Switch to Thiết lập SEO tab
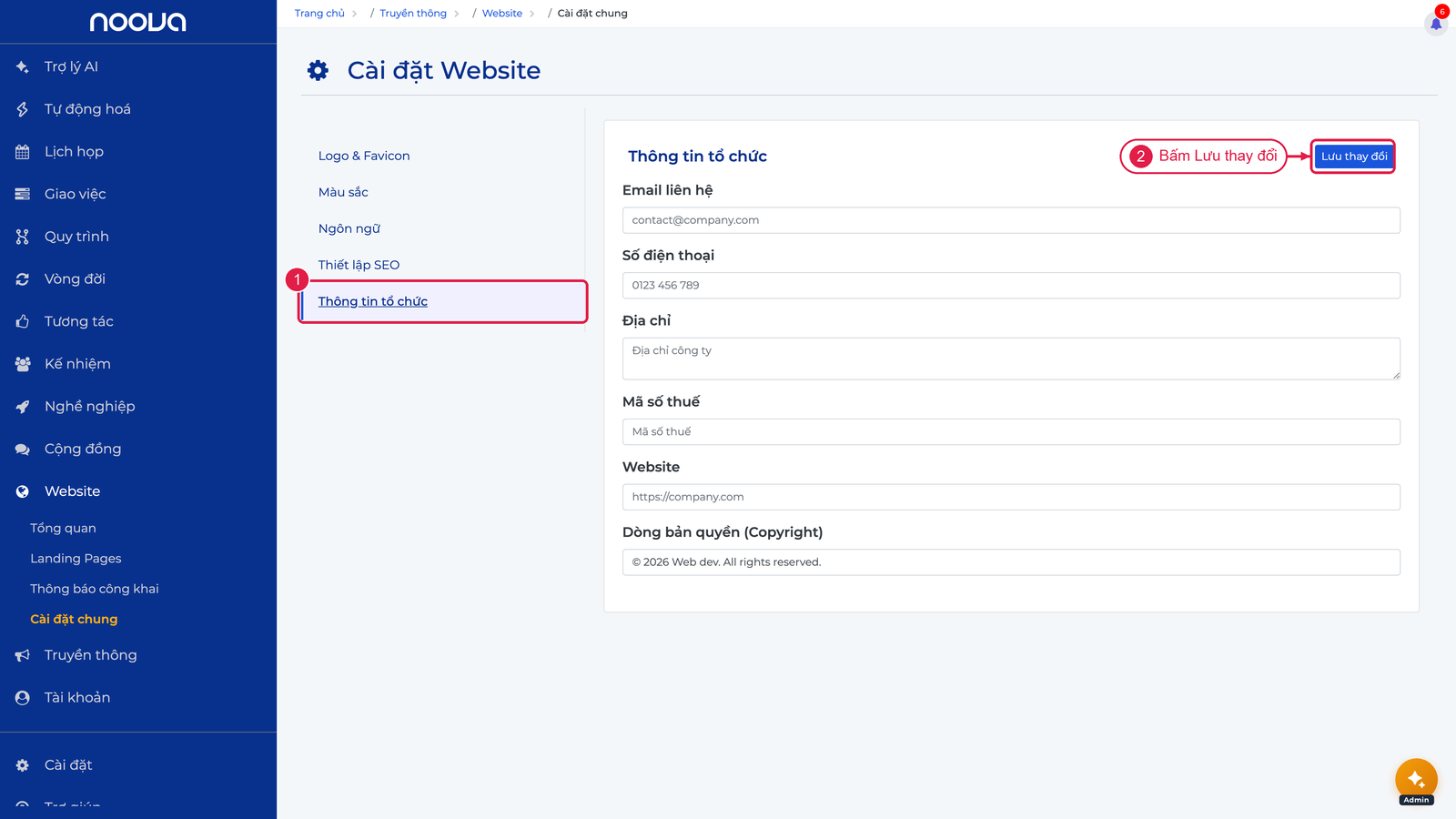The height and width of the screenshot is (819, 1456). 359,265
